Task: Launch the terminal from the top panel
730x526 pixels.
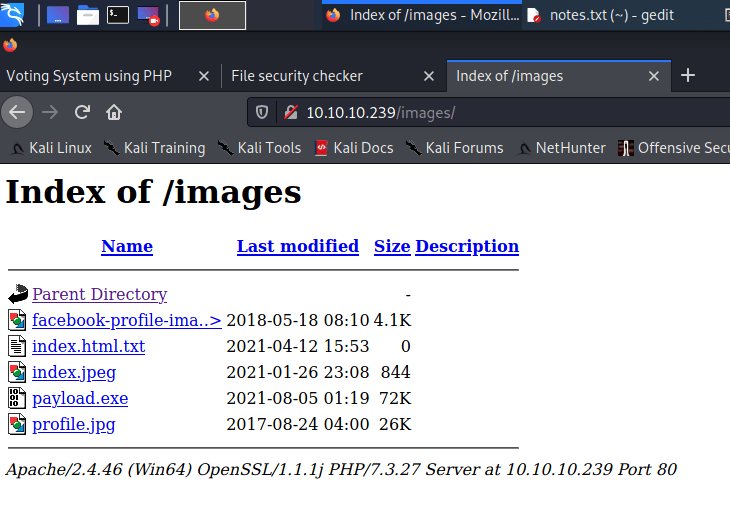Action: [x=118, y=15]
